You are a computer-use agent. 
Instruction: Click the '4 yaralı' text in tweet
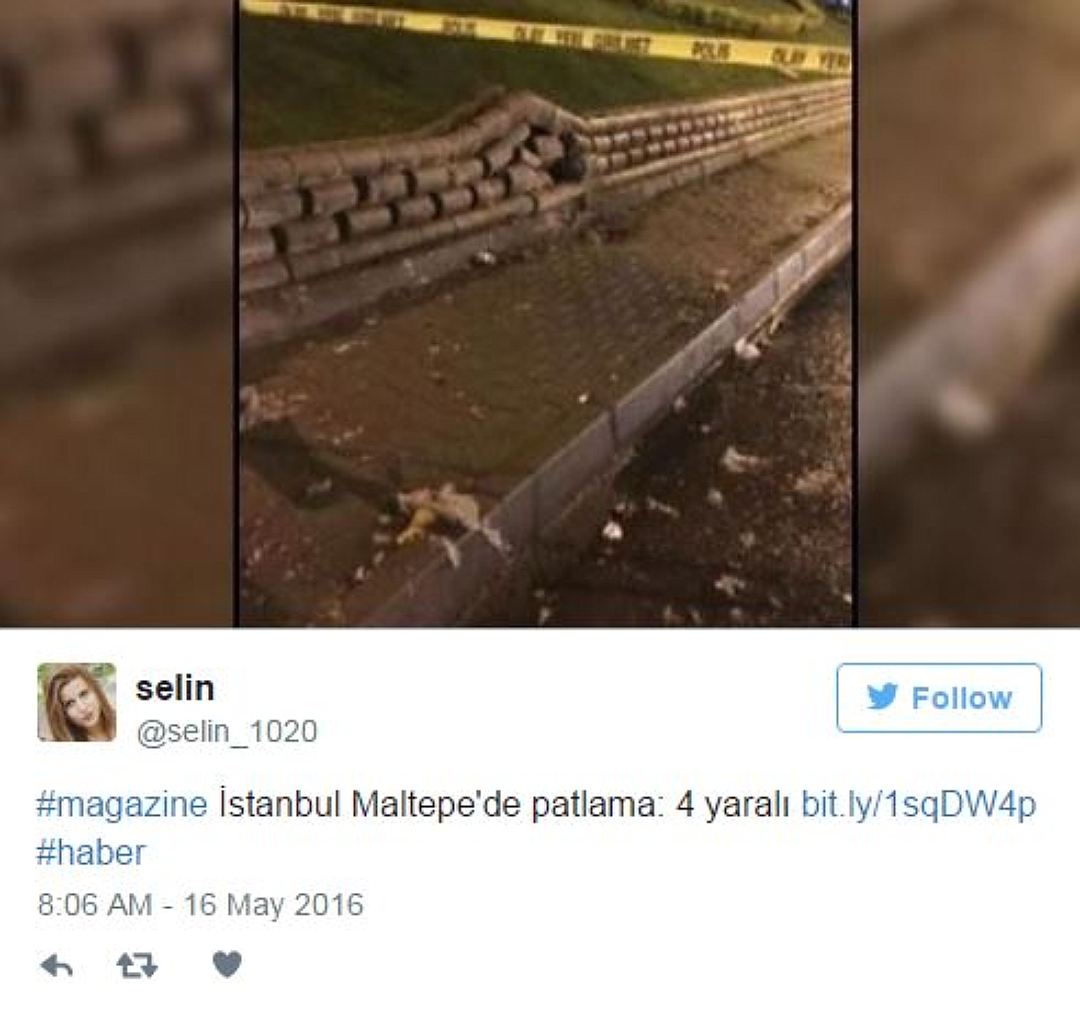tap(732, 805)
